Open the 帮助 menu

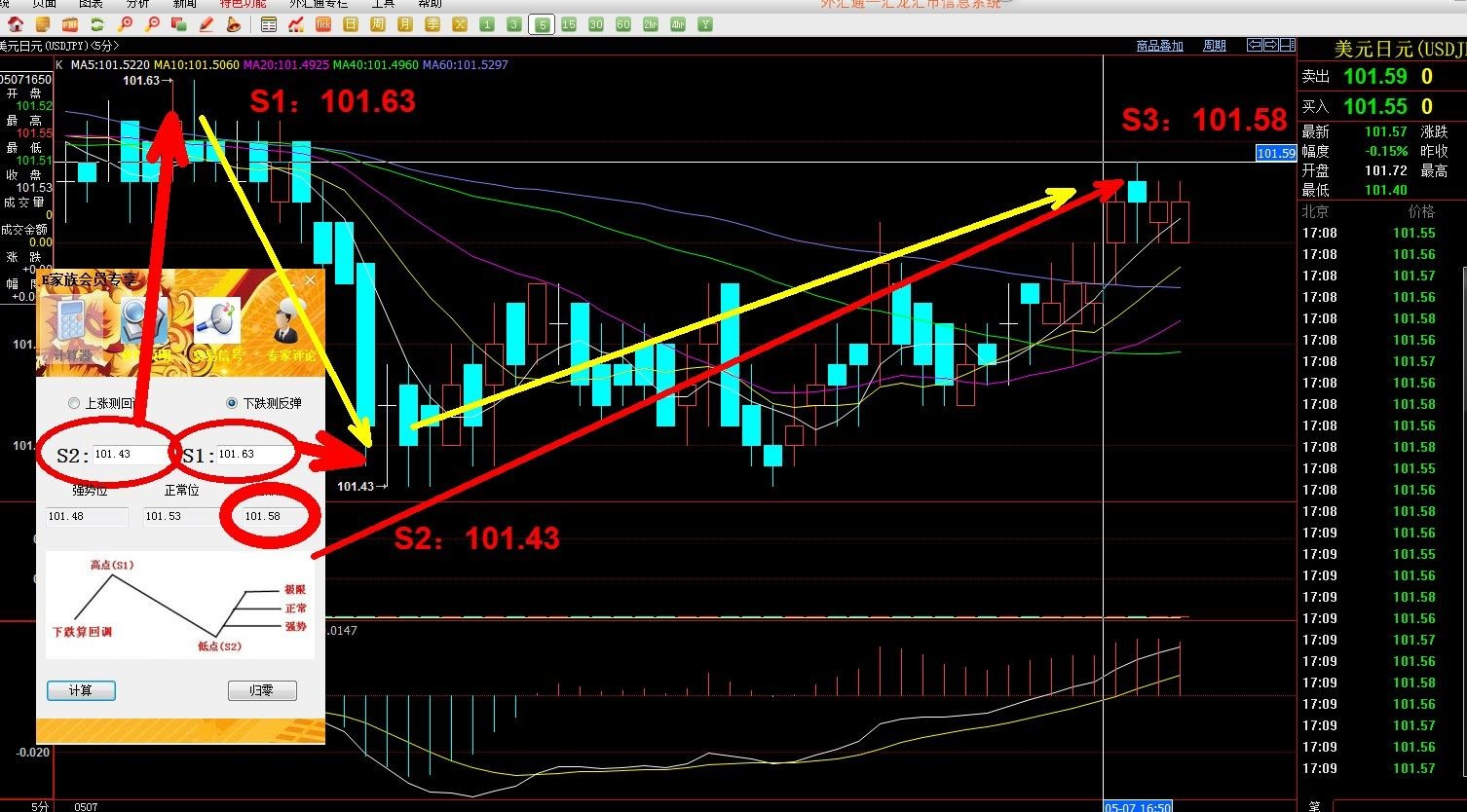pyautogui.click(x=430, y=4)
